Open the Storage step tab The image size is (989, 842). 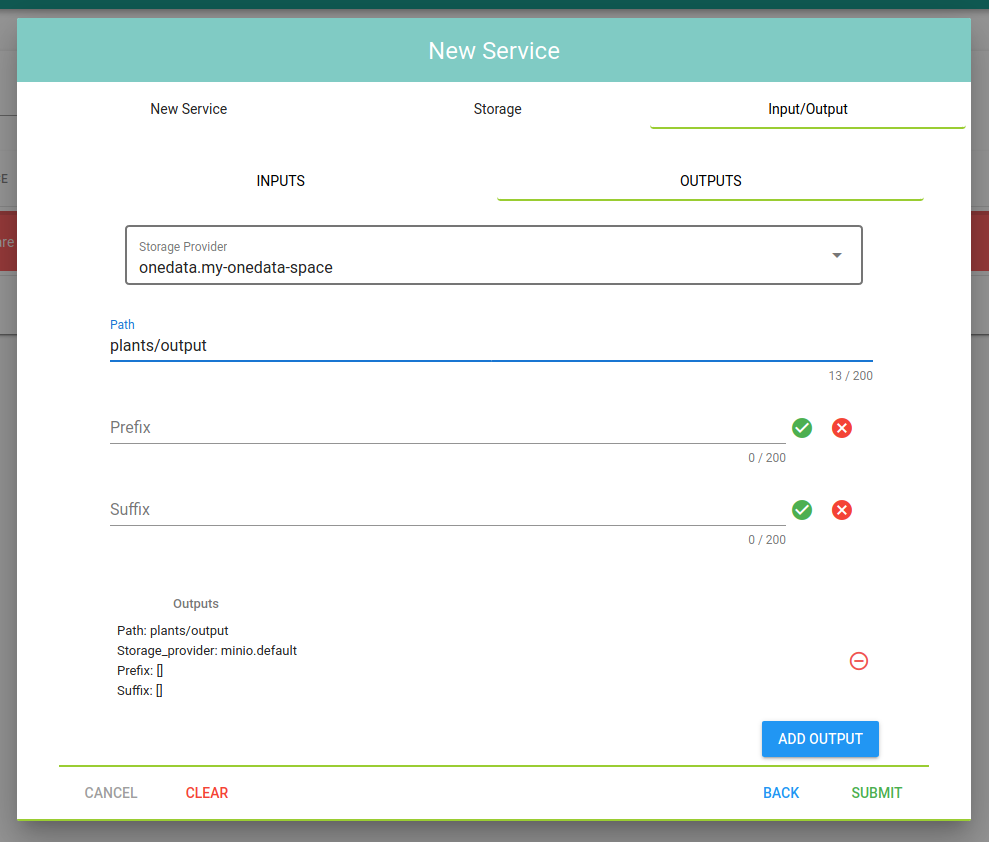tap(497, 109)
